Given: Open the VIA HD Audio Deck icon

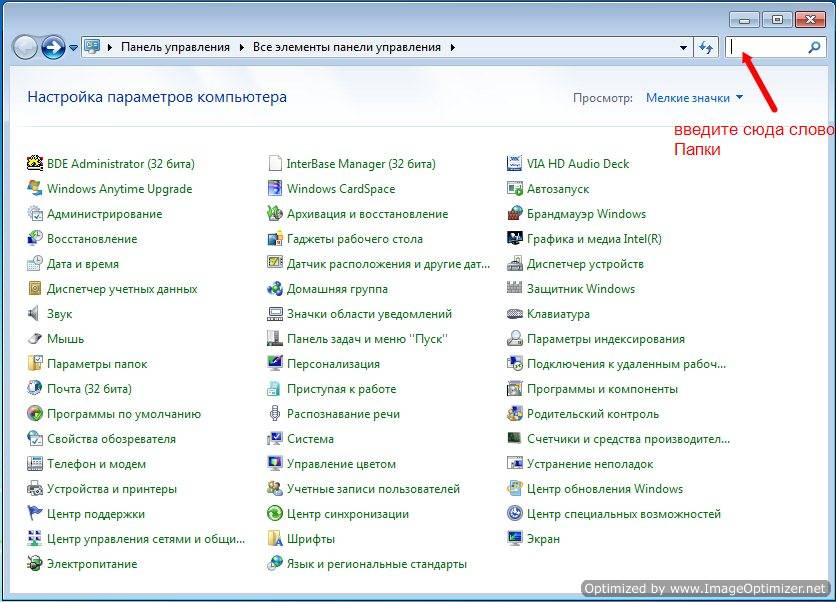Looking at the screenshot, I should [x=515, y=163].
